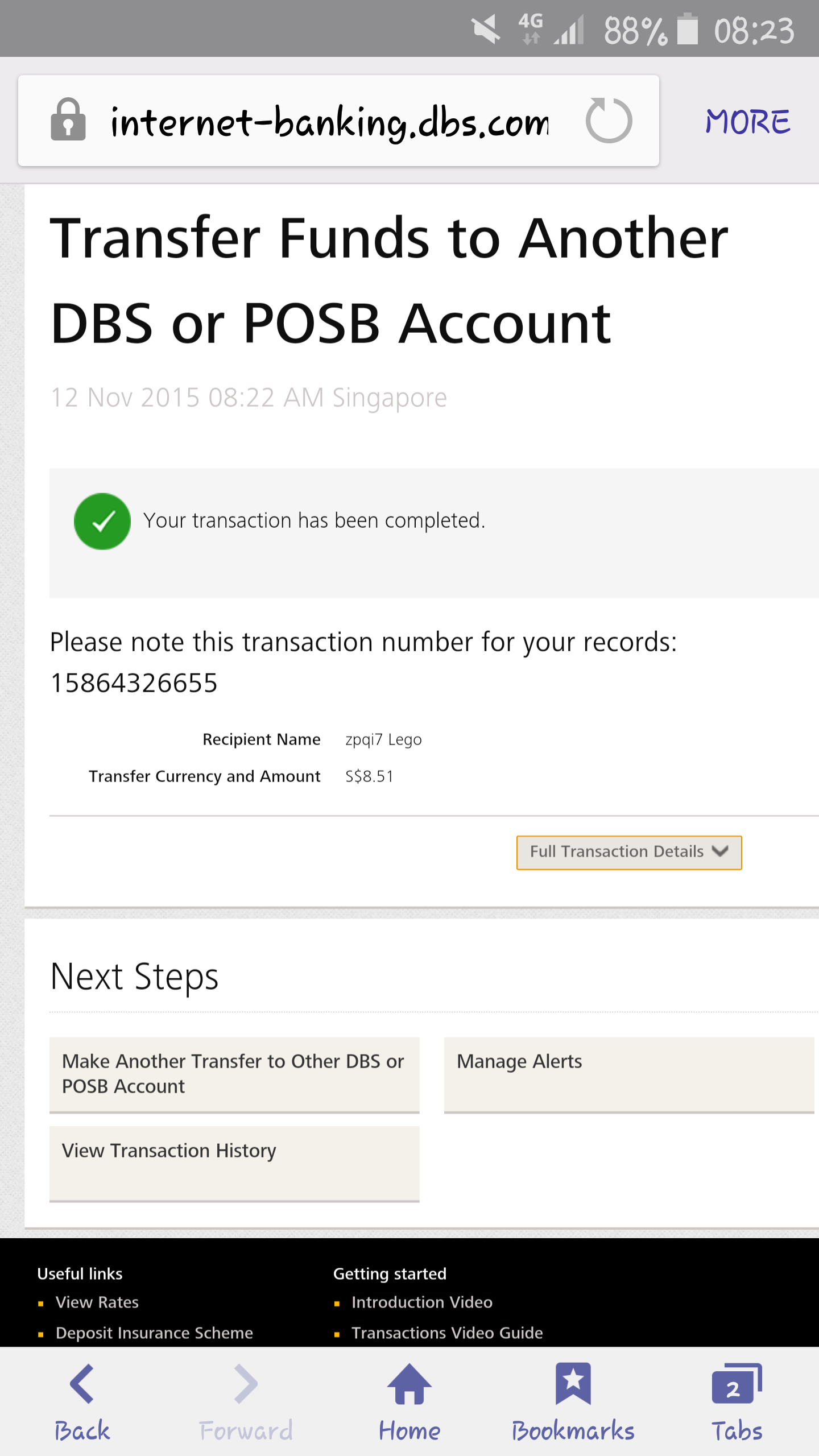This screenshot has width=819, height=1456.
Task: Select Make Another Transfer to Other DBS
Action: [234, 1074]
